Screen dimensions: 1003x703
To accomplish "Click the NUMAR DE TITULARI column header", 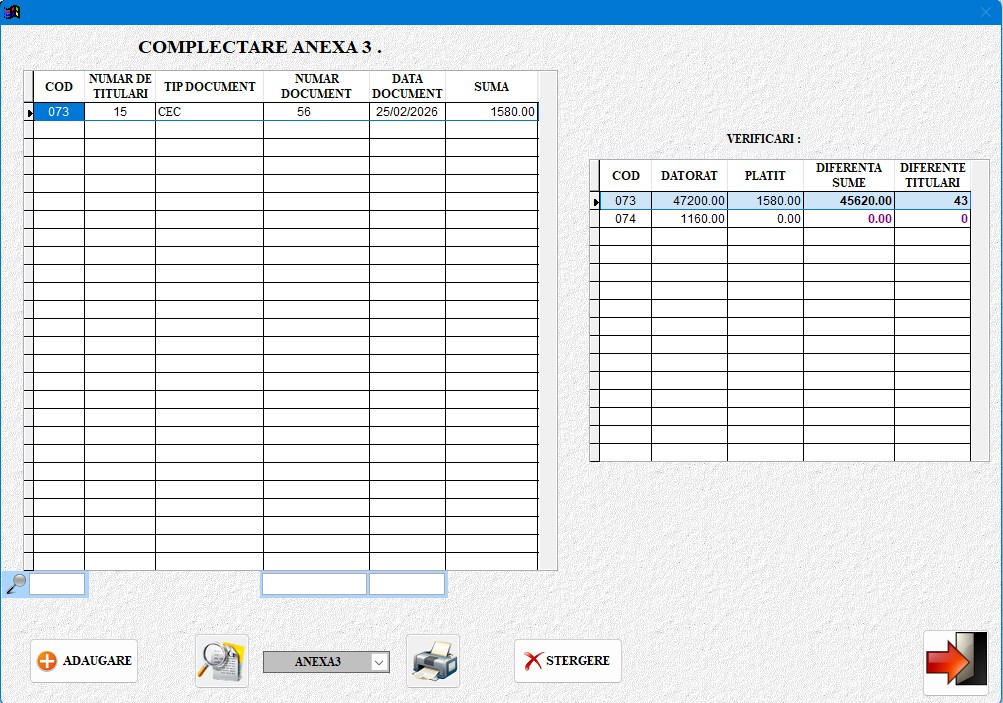I will coord(120,87).
